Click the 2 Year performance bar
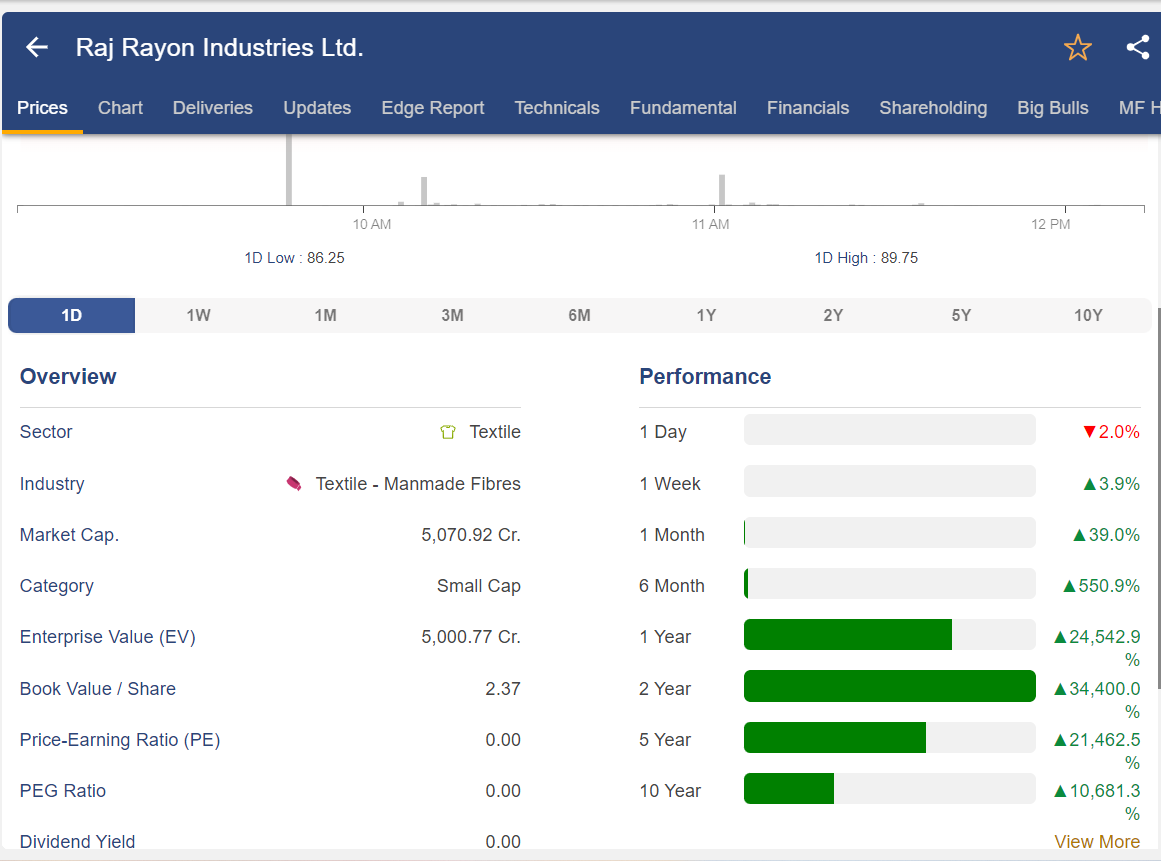The image size is (1161, 861). coord(889,686)
